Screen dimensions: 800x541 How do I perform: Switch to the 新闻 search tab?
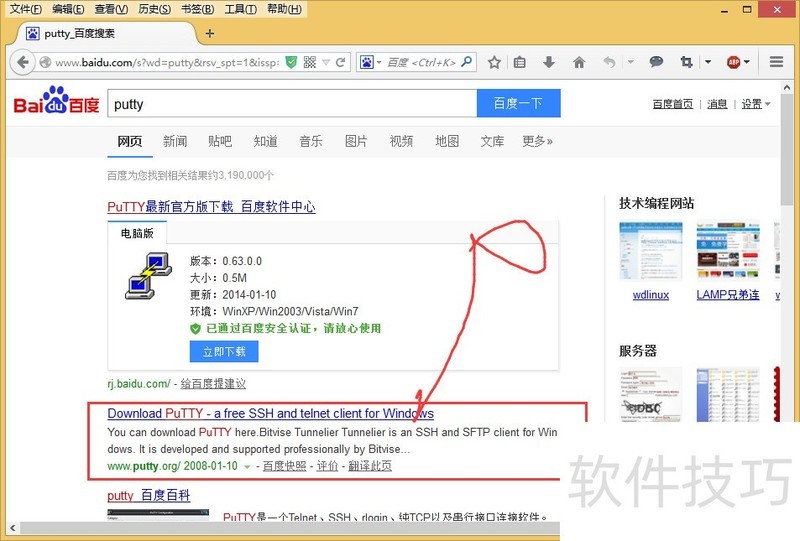point(175,141)
